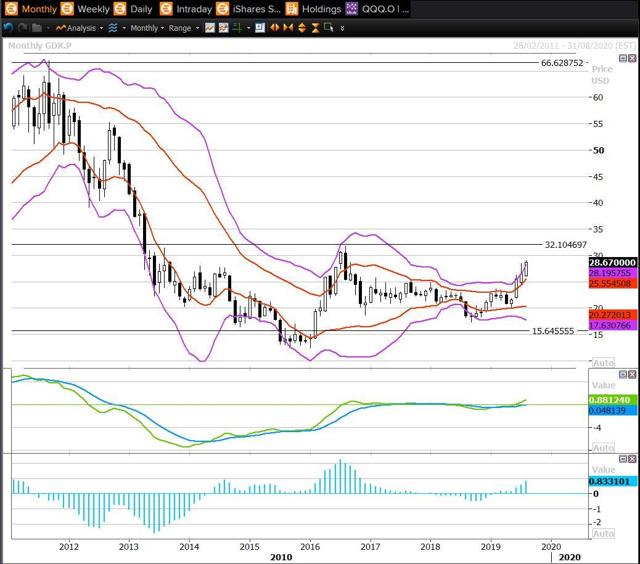Viewport: 640px width, 564px height.
Task: Click the 2012 label on time axis
Action: pos(69,546)
